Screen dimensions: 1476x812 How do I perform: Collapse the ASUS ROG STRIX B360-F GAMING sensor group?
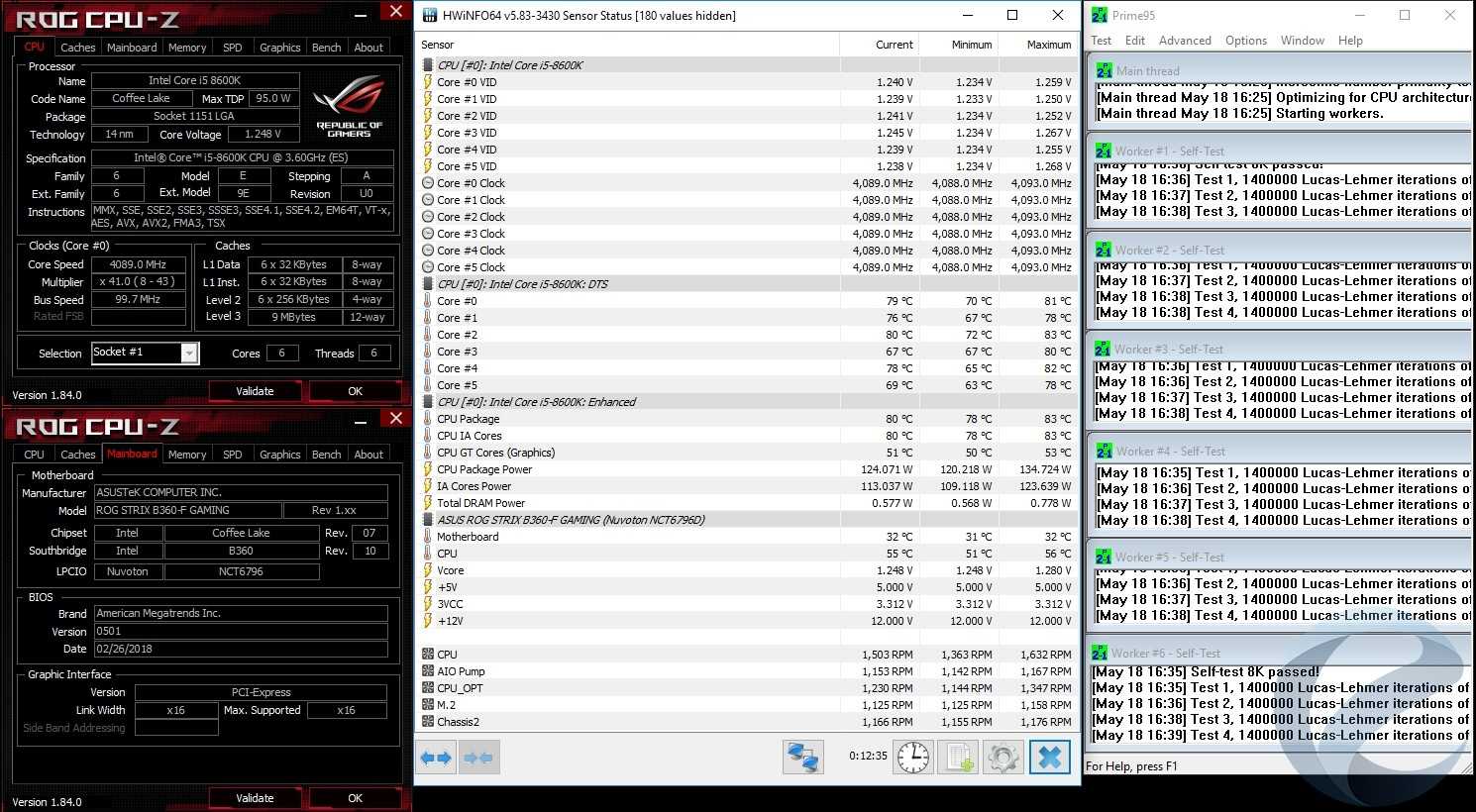click(428, 520)
